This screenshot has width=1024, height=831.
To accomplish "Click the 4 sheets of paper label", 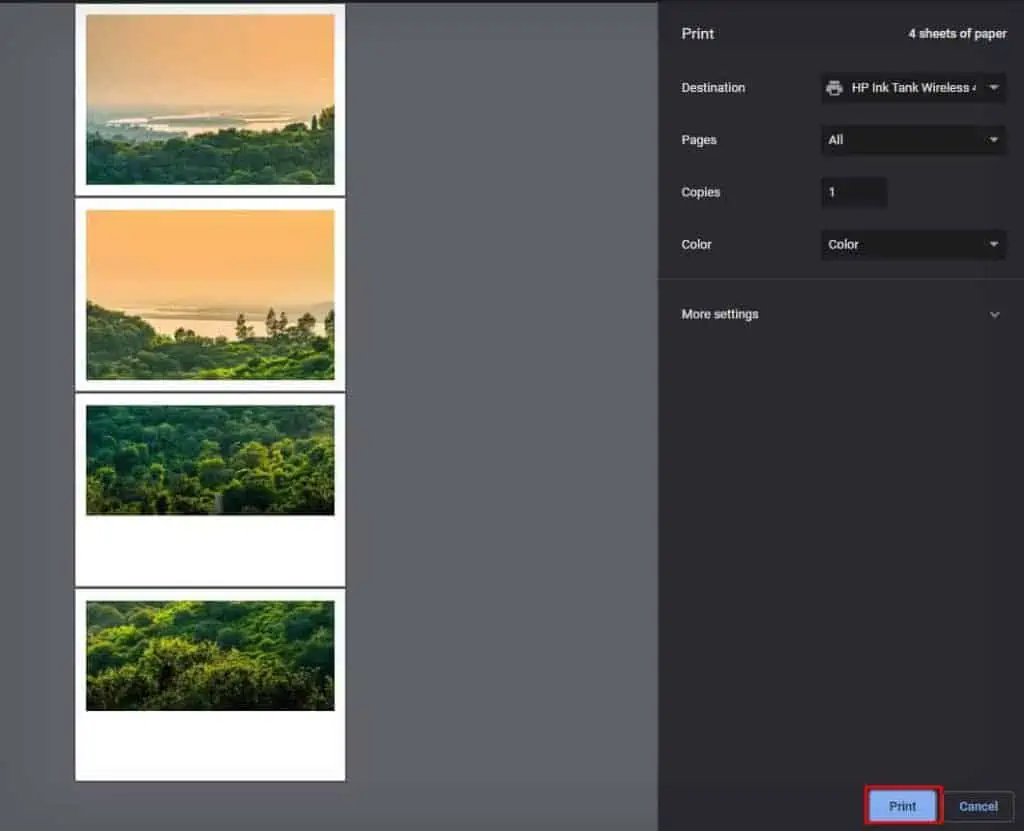I will coord(957,33).
